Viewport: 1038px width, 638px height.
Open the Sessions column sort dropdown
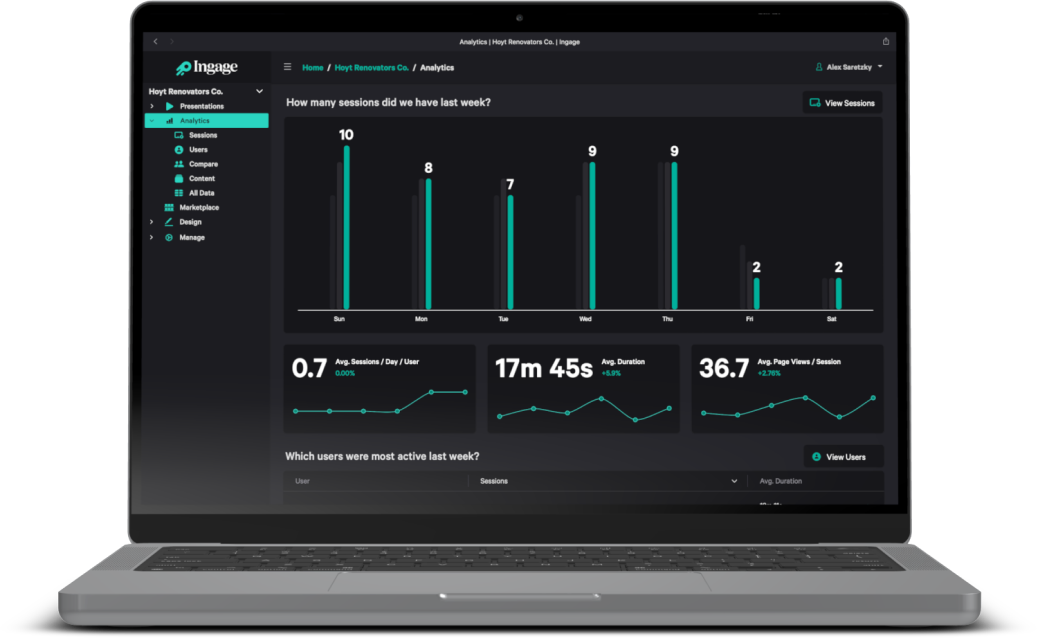pyautogui.click(x=735, y=481)
